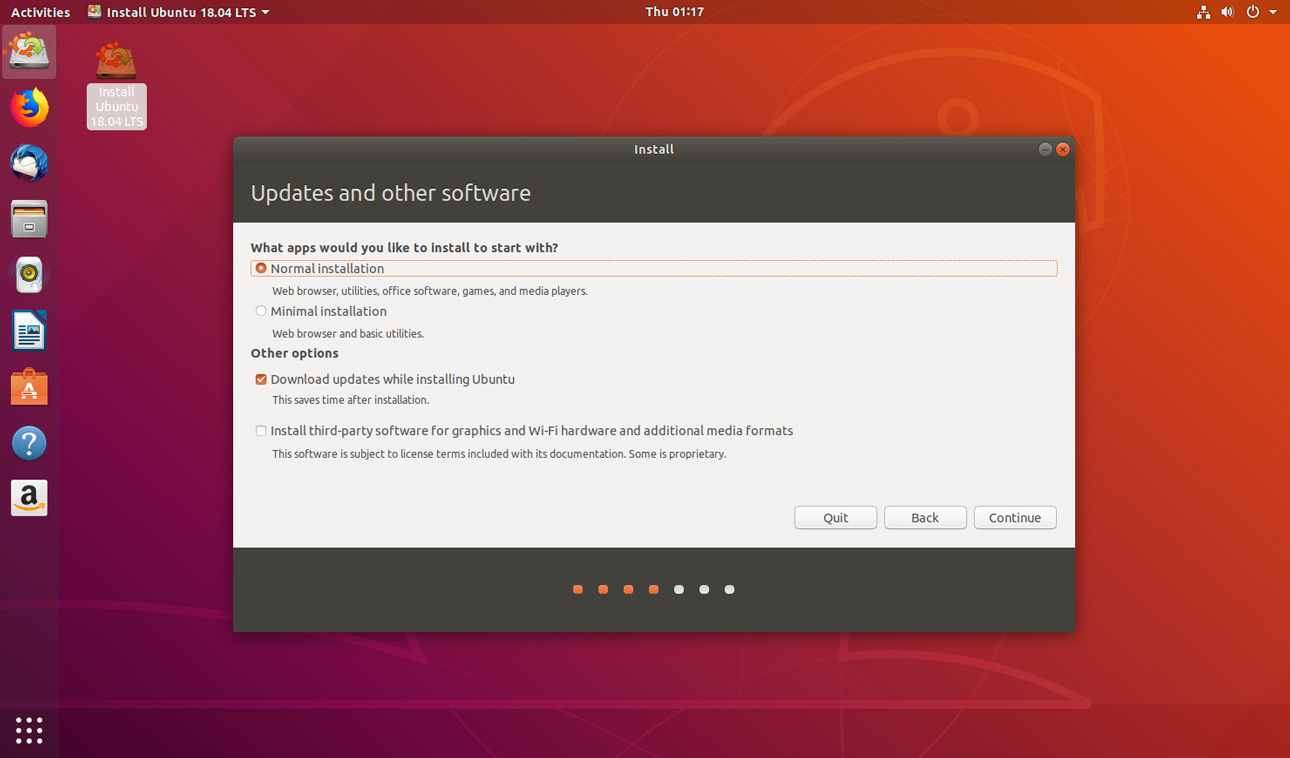Enable Install third-party software checkbox

click(261, 431)
